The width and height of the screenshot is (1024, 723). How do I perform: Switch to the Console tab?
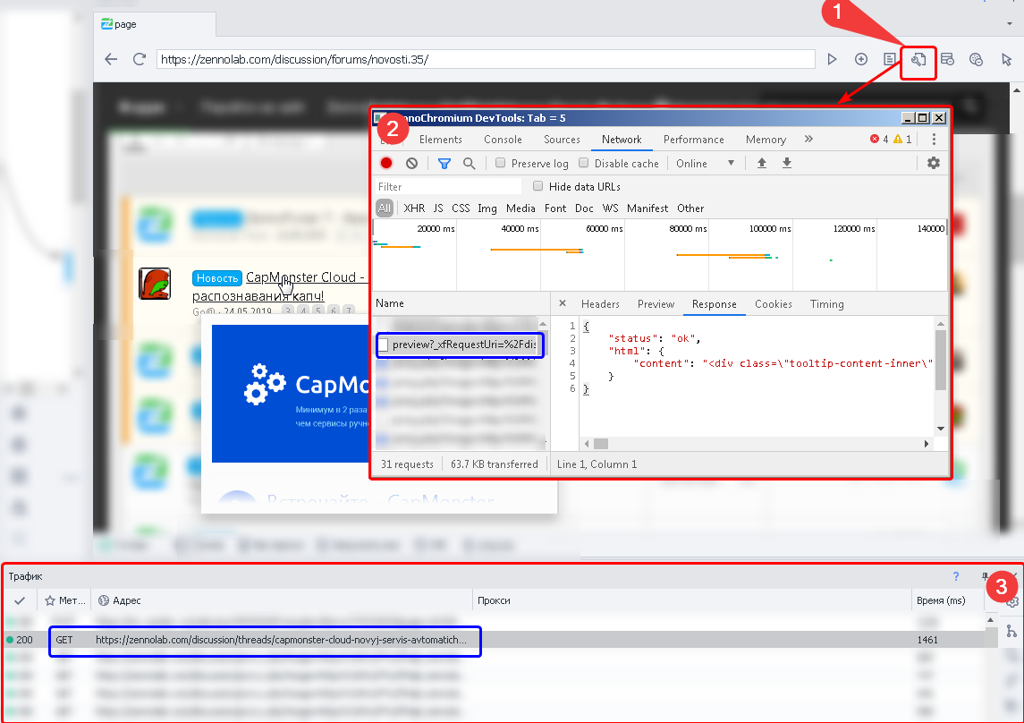[x=503, y=139]
